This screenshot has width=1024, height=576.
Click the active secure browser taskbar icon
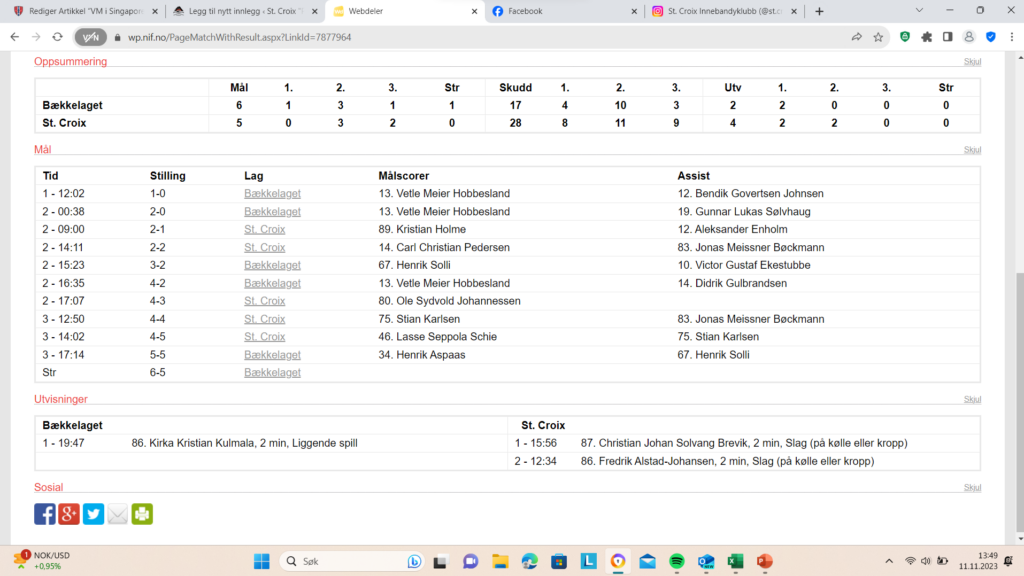tap(618, 561)
